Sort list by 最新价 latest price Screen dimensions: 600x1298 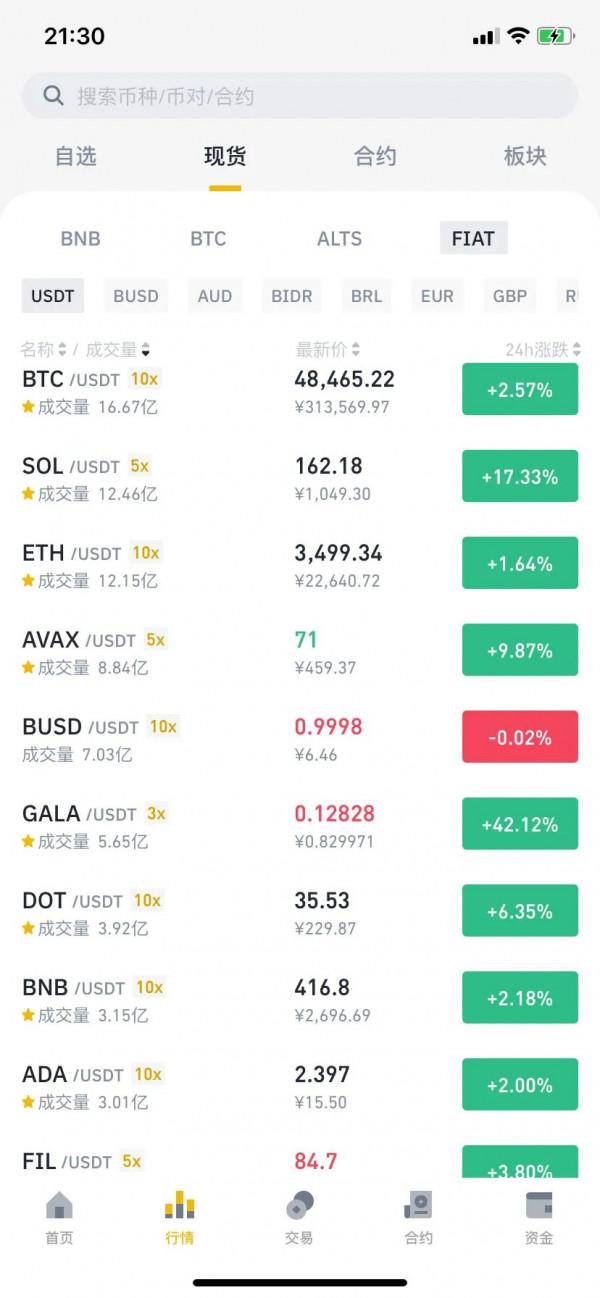tap(327, 350)
